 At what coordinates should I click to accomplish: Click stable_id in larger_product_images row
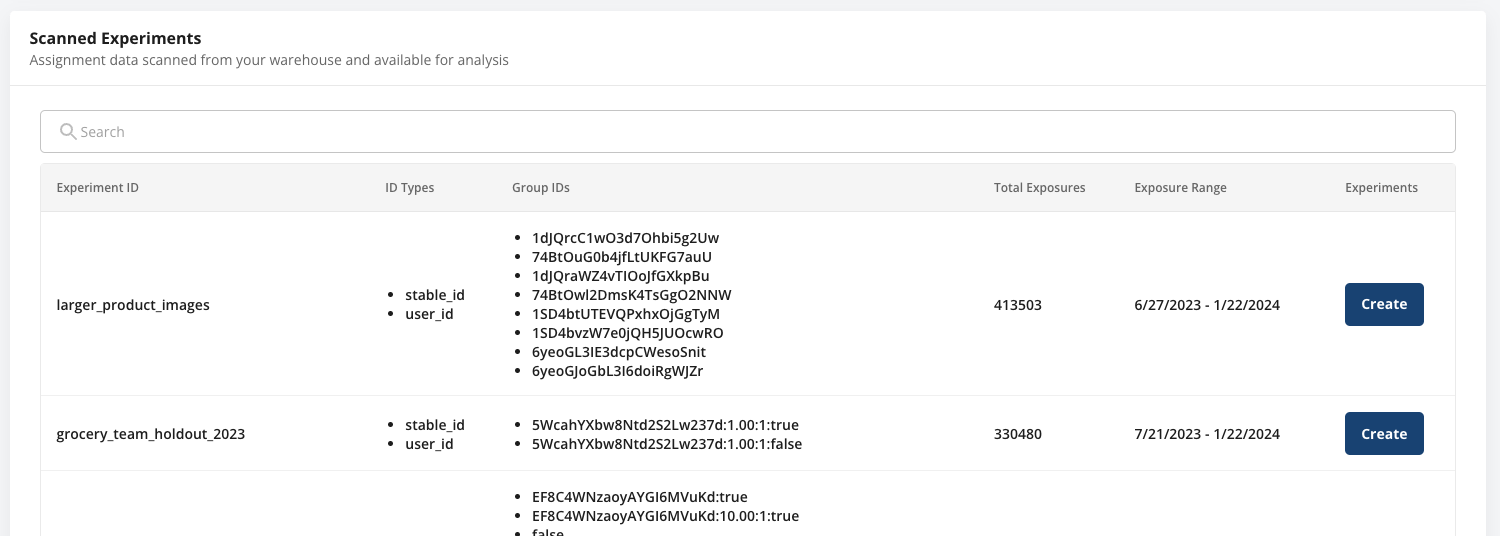coord(435,295)
